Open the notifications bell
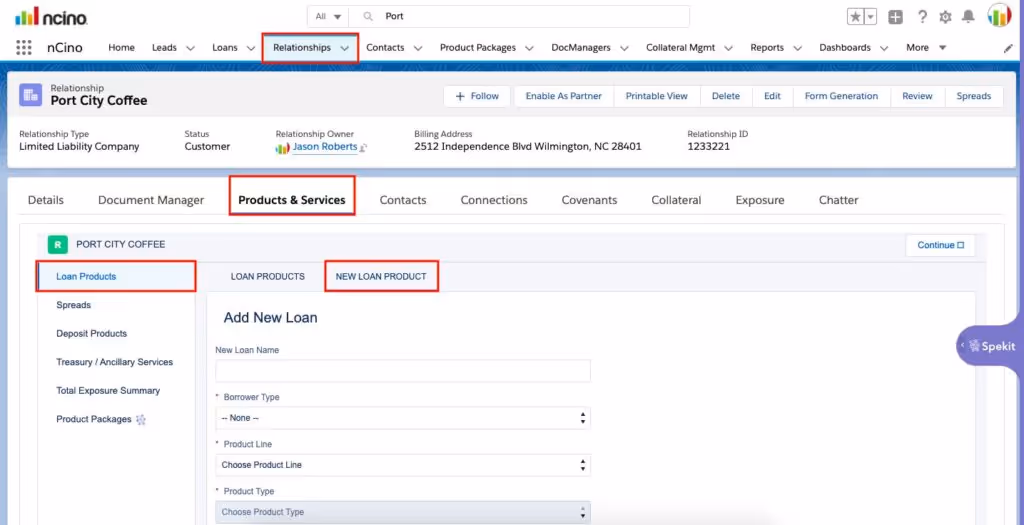The width and height of the screenshot is (1024, 525). pos(968,16)
